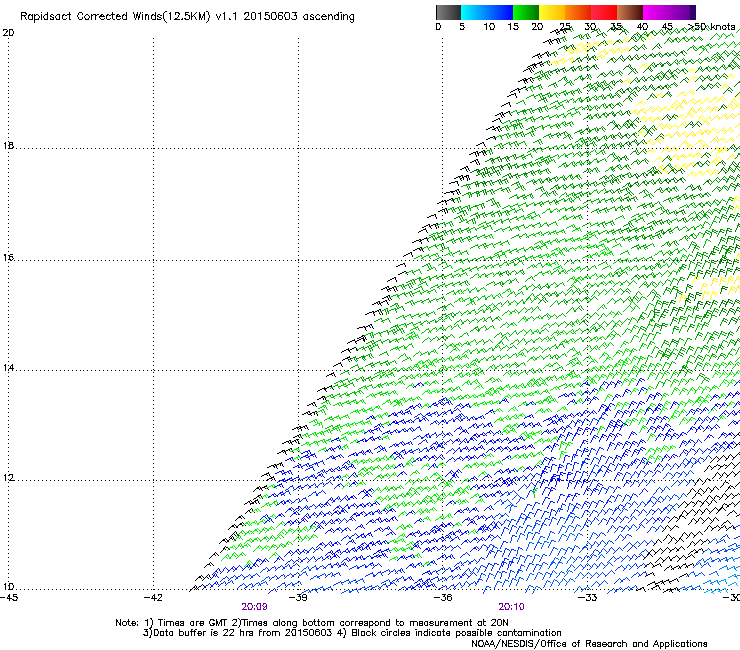Click the magenta 40-45 knots color swatch
The width and height of the screenshot is (740, 650).
656,12
